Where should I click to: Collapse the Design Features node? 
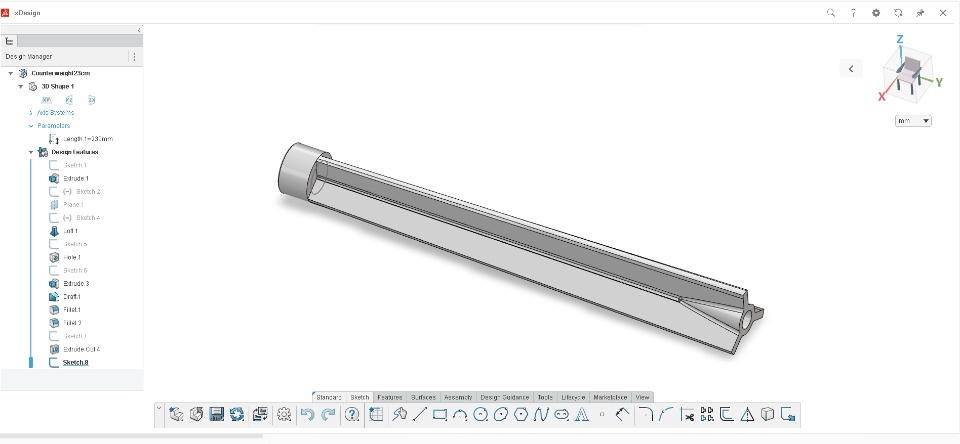(x=31, y=152)
